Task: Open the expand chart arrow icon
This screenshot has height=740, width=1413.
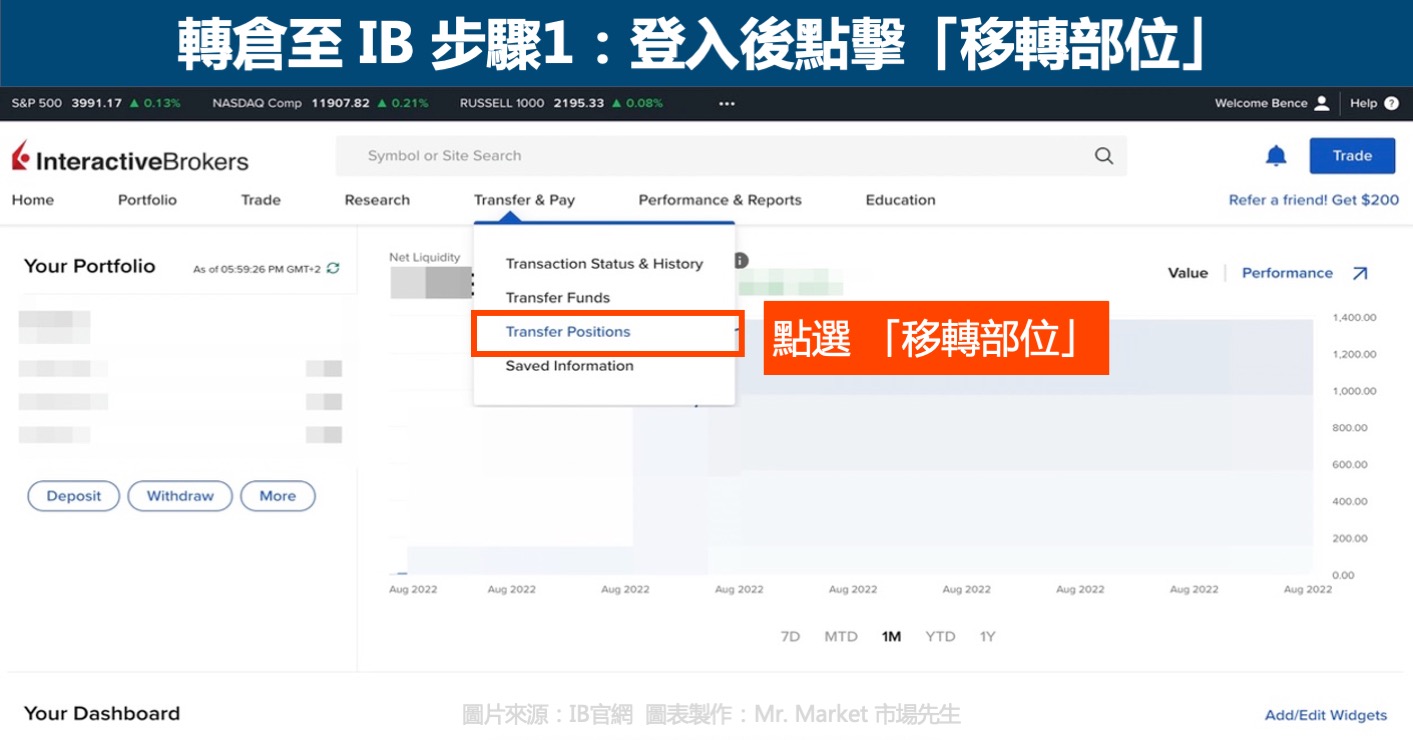Action: click(1360, 273)
